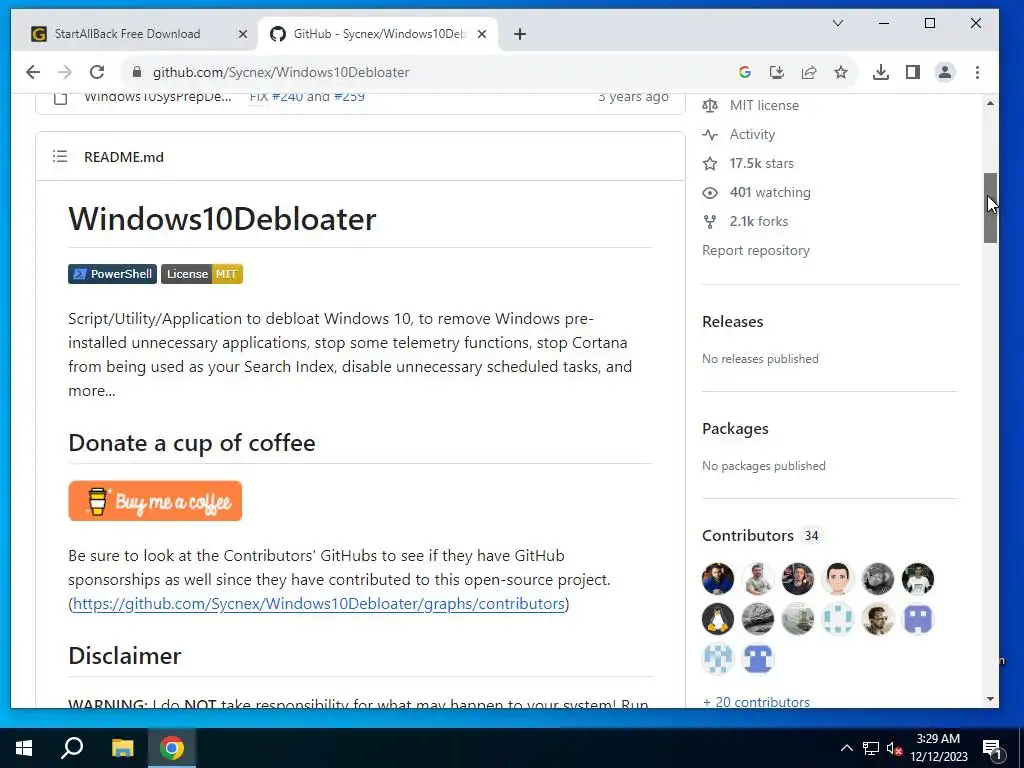Show hidden system tray icons
The height and width of the screenshot is (768, 1024).
click(x=846, y=748)
